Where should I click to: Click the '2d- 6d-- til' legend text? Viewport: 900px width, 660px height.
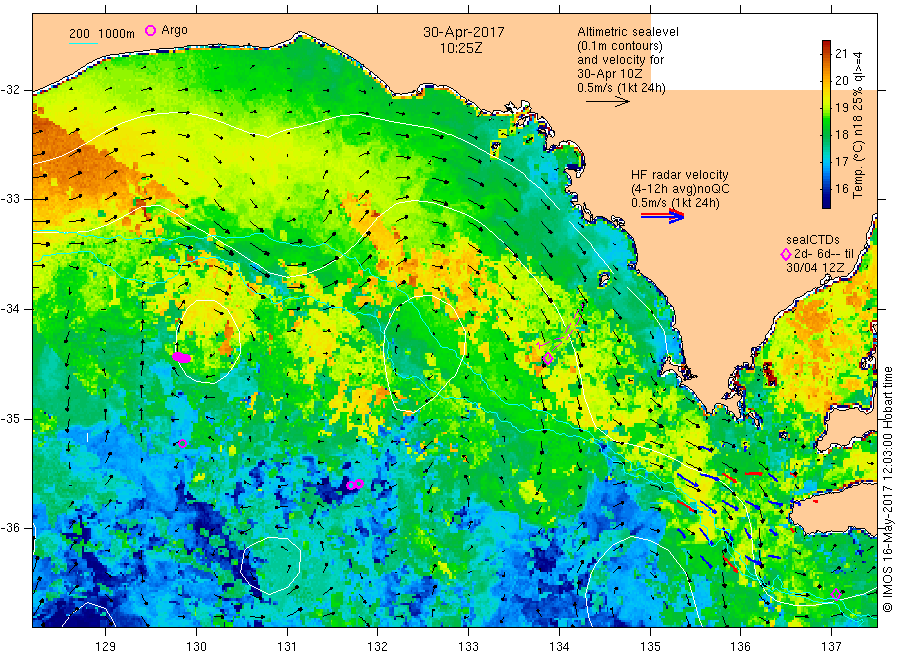(x=824, y=254)
